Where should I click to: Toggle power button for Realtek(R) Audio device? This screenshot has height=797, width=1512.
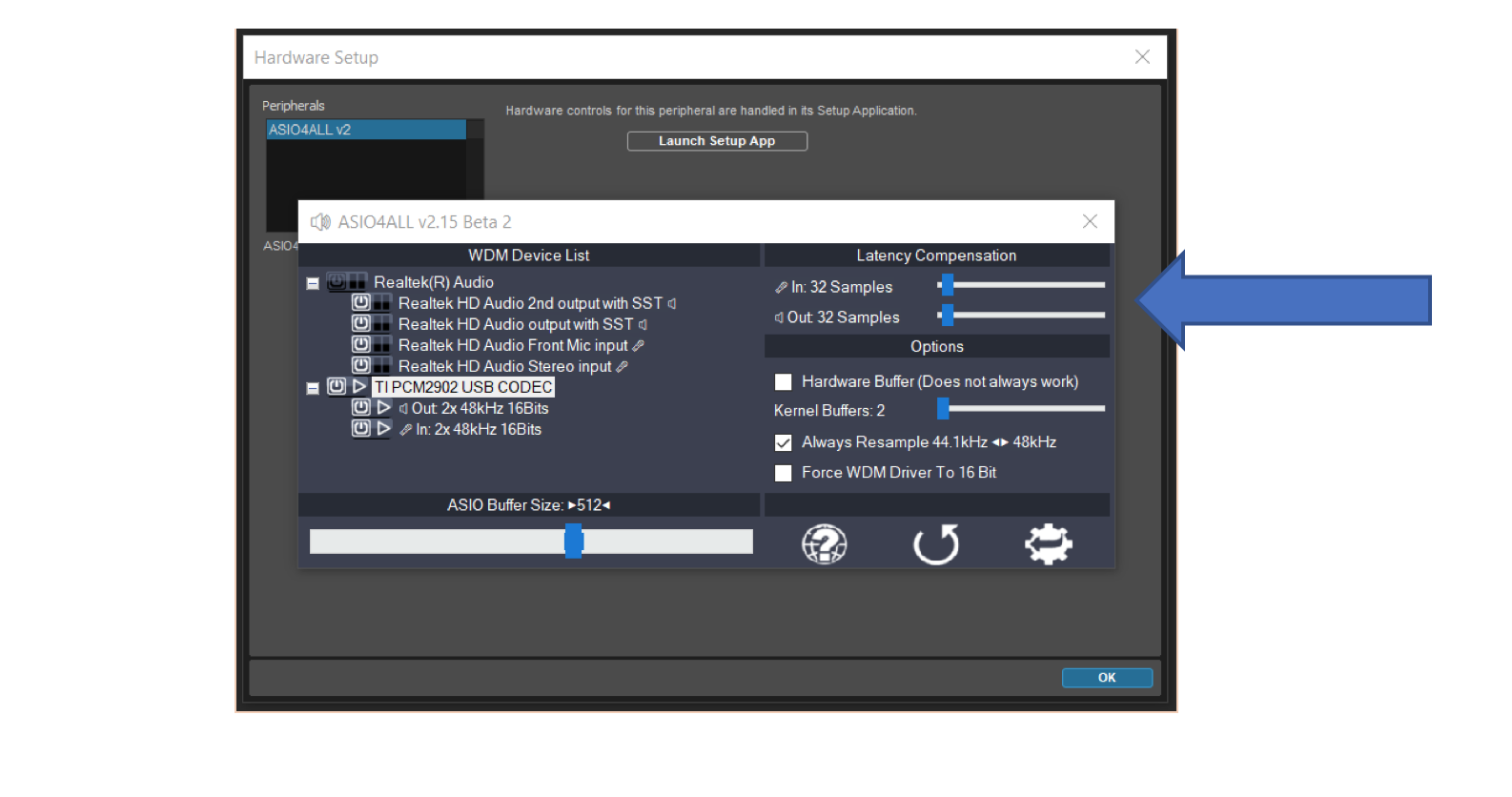(337, 282)
